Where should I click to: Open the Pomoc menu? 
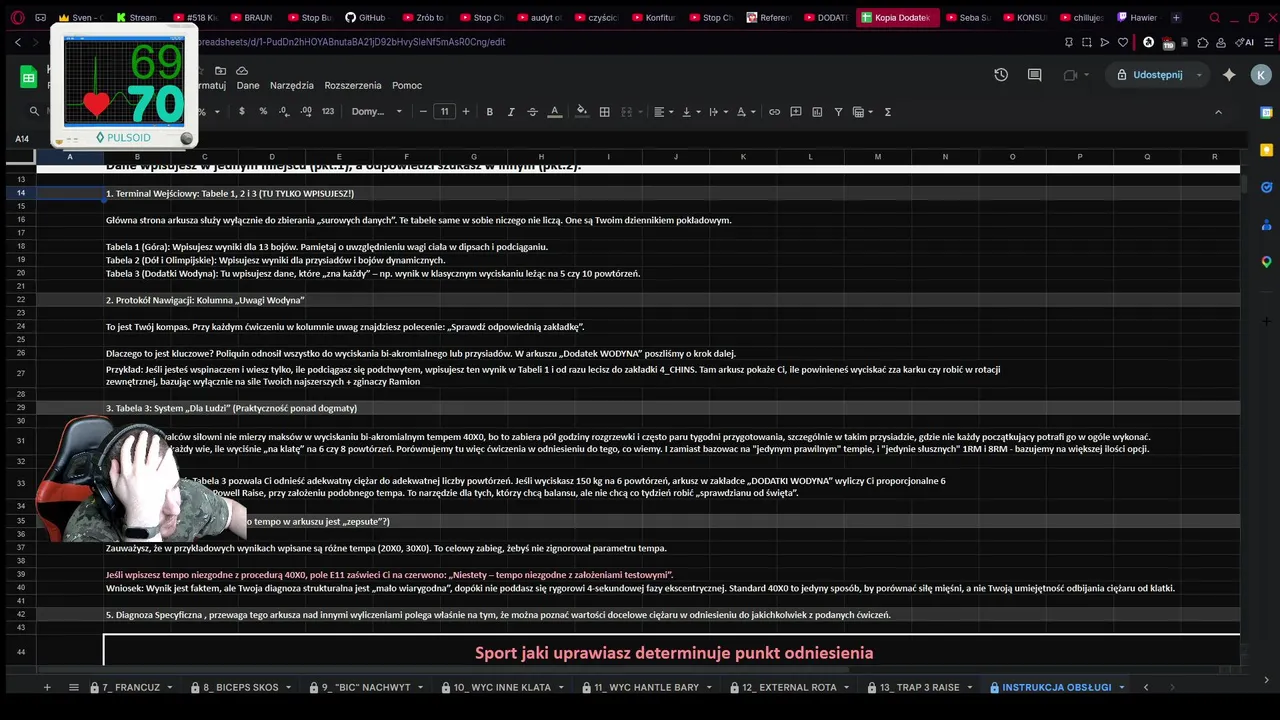tap(407, 85)
